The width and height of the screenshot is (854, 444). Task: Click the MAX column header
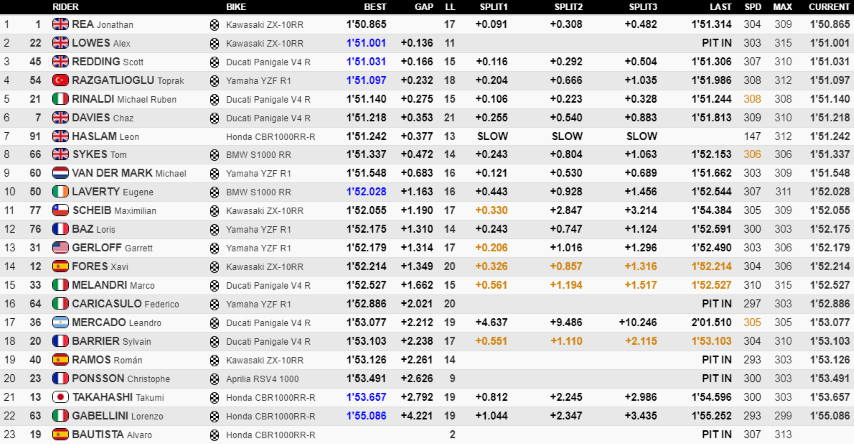click(783, 7)
